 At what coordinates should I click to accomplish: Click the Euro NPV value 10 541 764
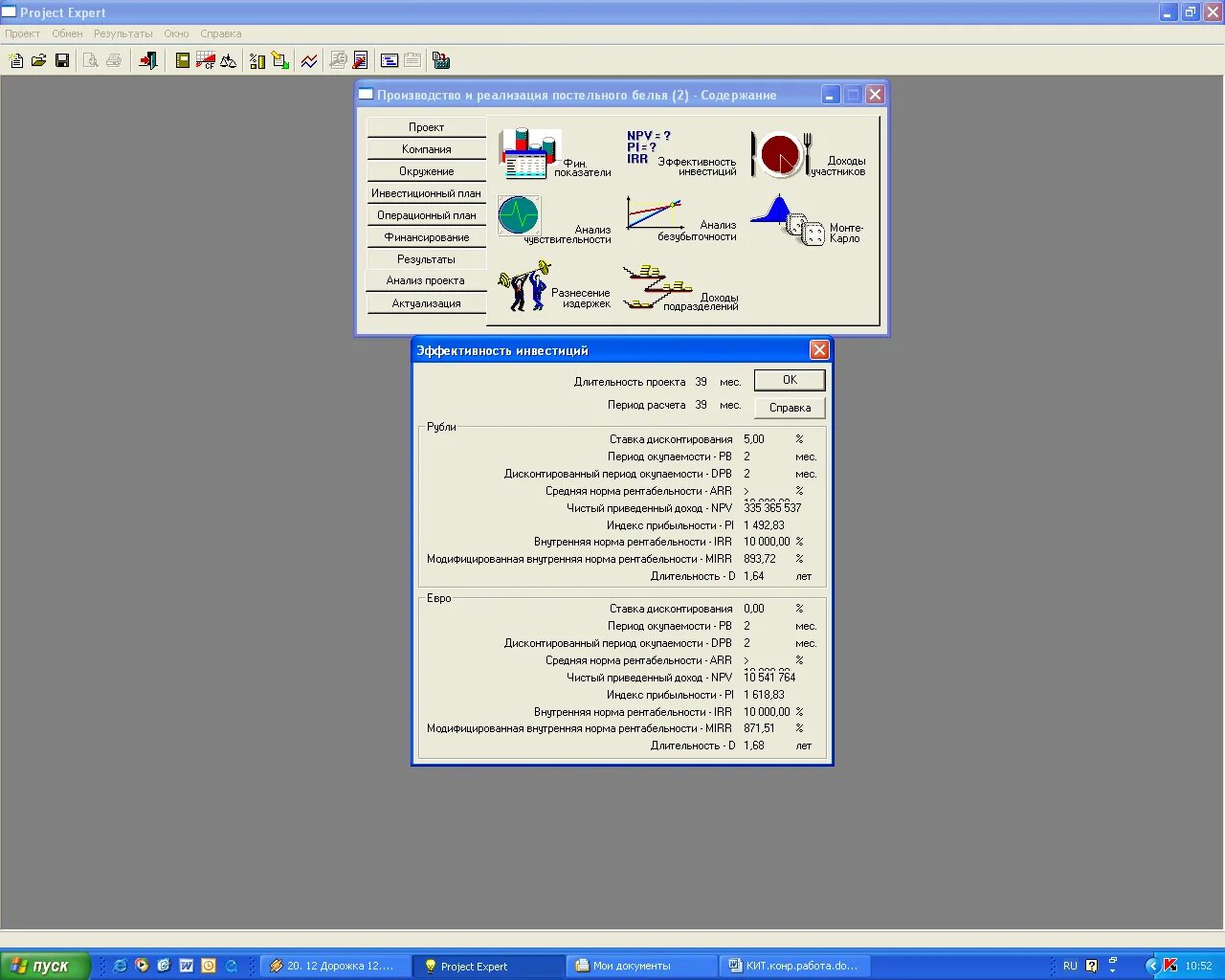coord(769,678)
